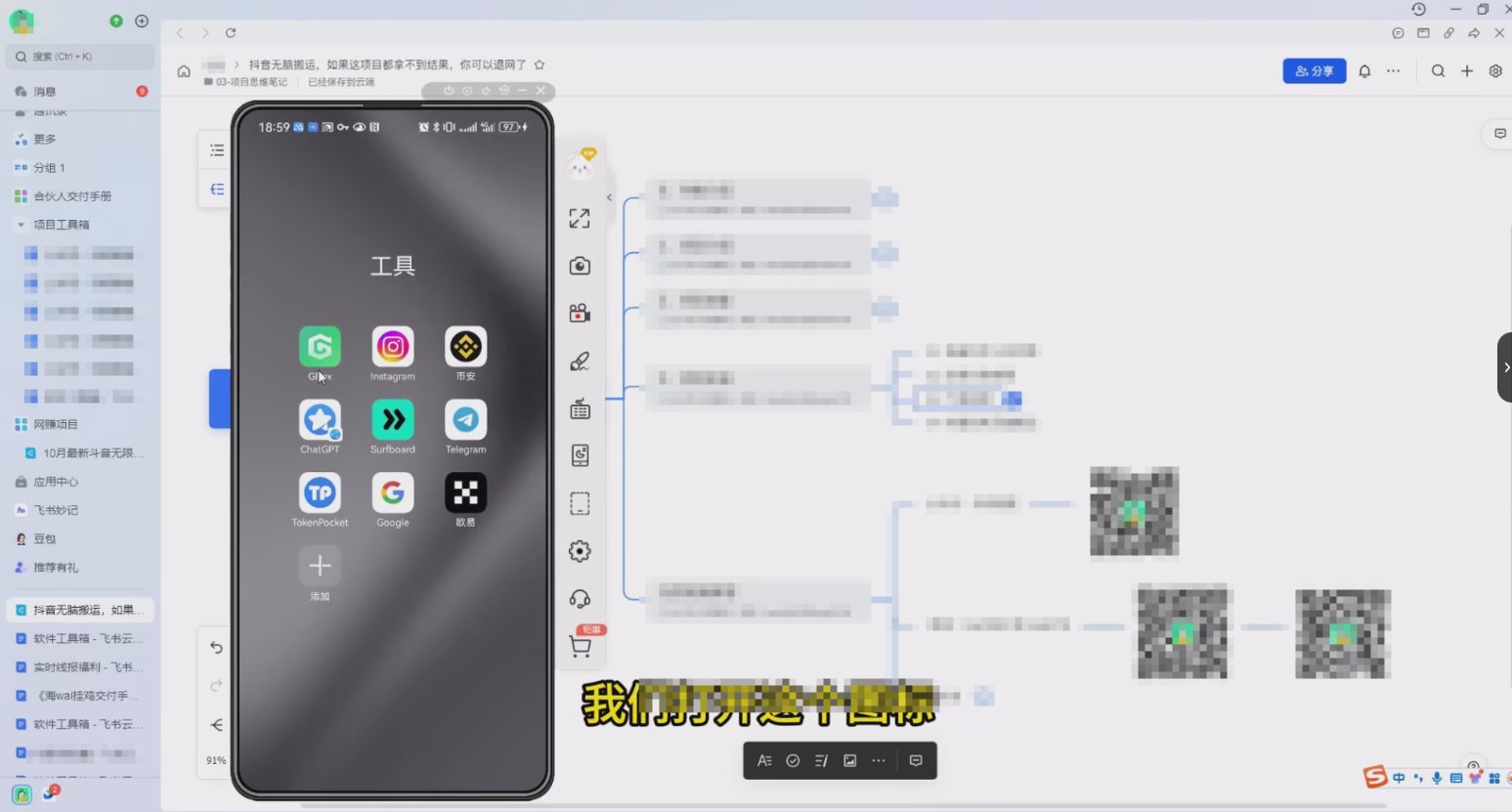Select the brush annotation tool

tap(580, 362)
